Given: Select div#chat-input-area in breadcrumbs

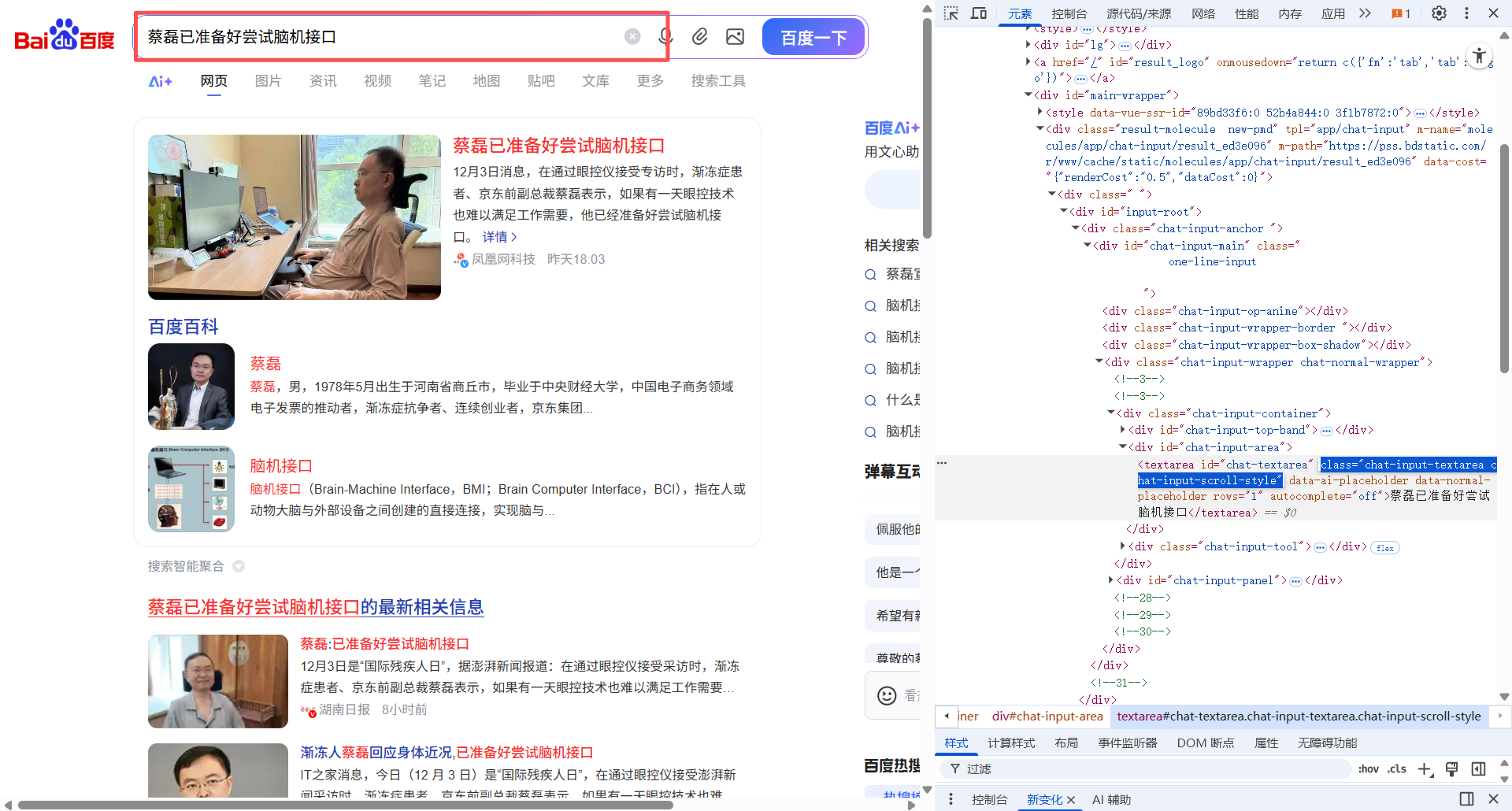Looking at the screenshot, I should point(1047,717).
